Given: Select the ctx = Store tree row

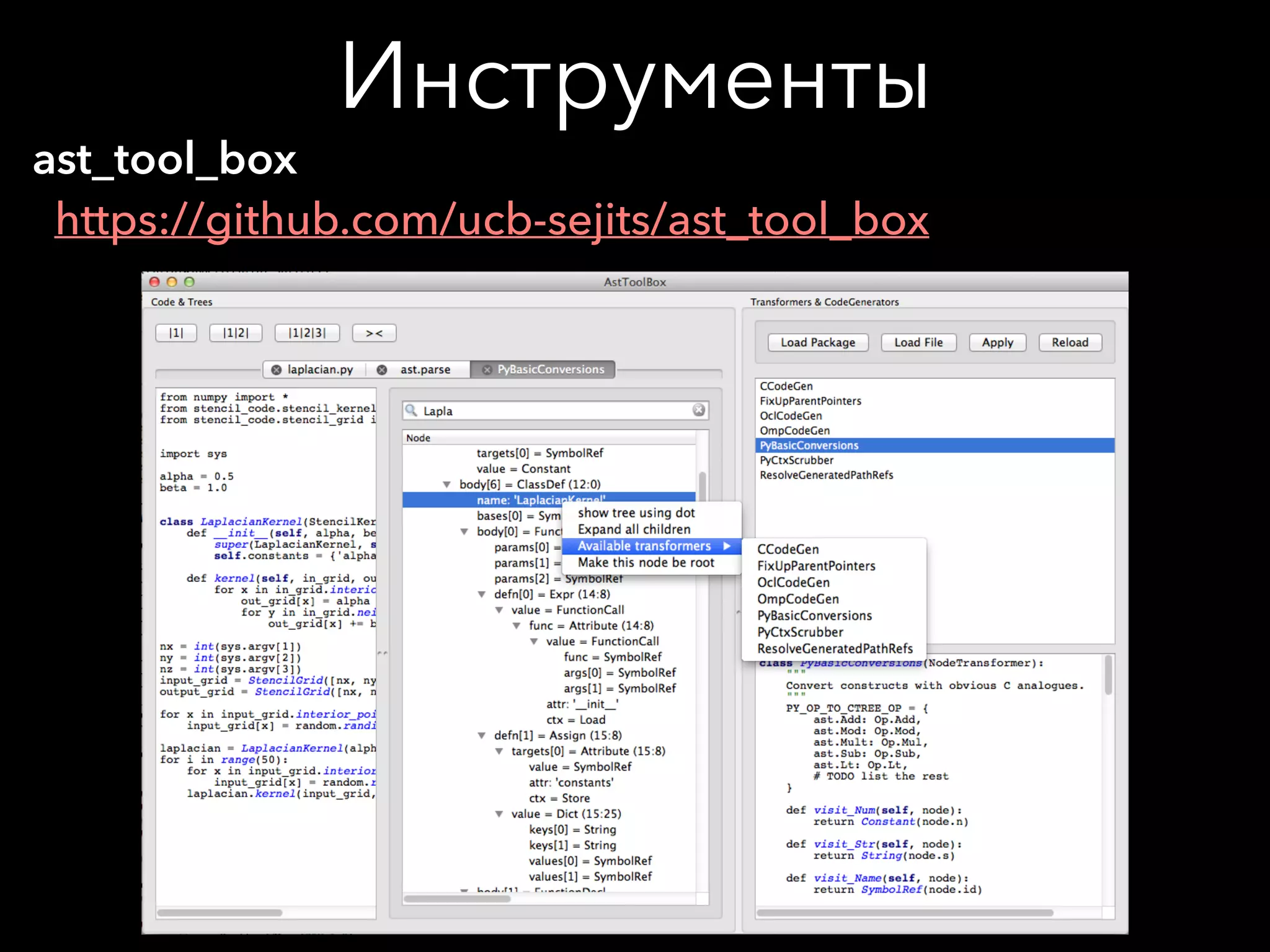Looking at the screenshot, I should [549, 798].
